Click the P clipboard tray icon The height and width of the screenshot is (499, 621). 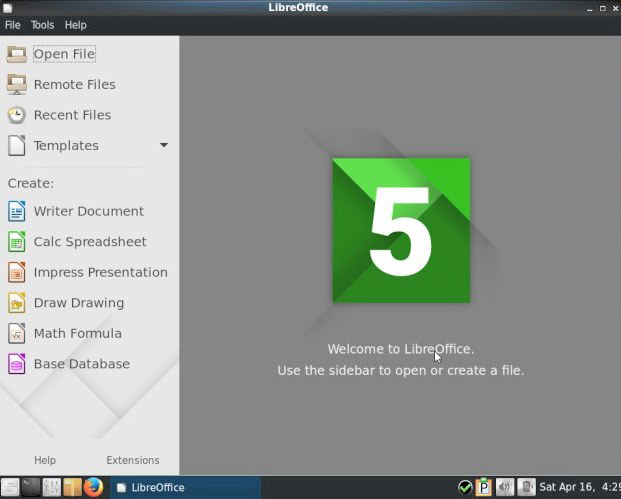[x=484, y=487]
